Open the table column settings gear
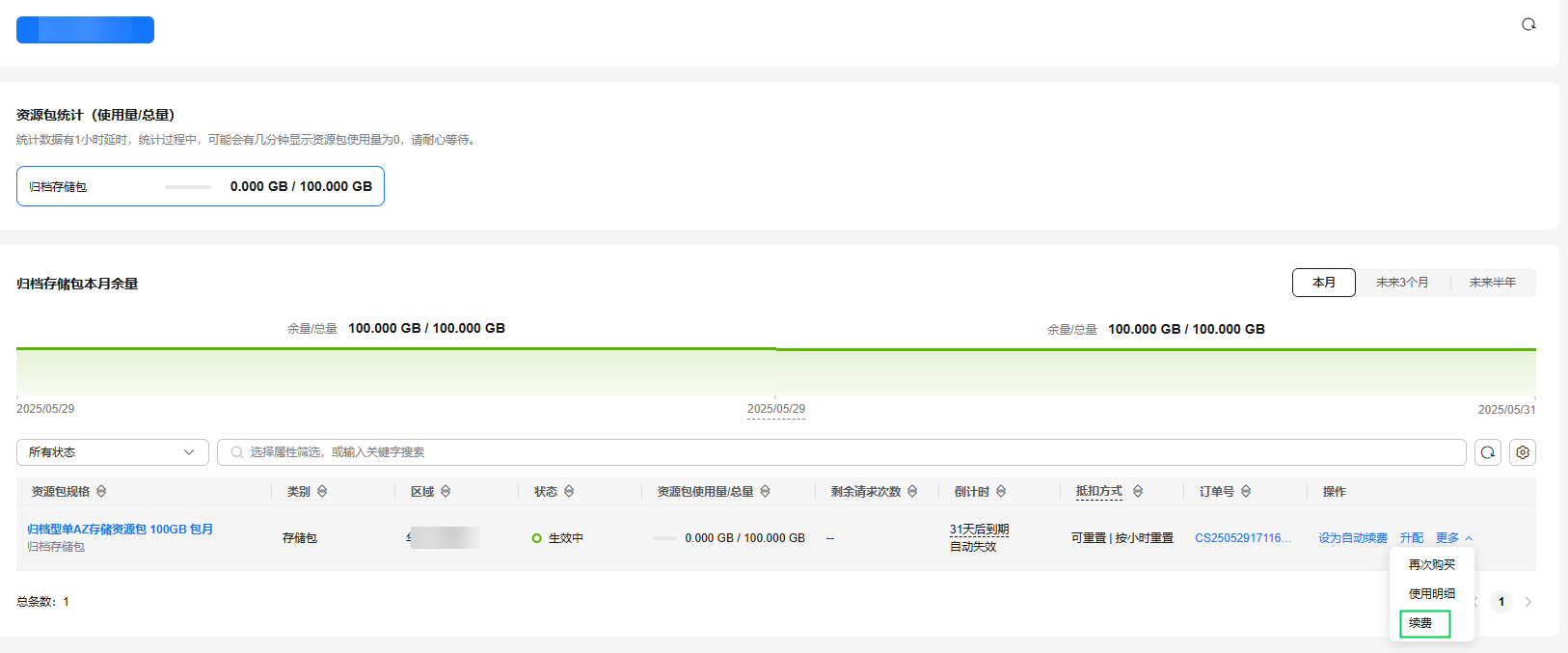 click(x=1523, y=452)
